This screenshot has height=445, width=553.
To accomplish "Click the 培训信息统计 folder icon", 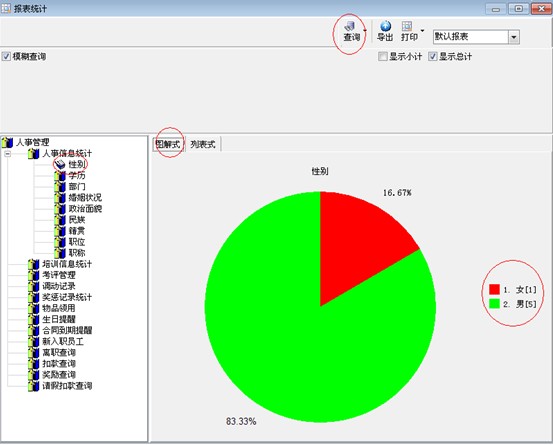I will pyautogui.click(x=34, y=264).
